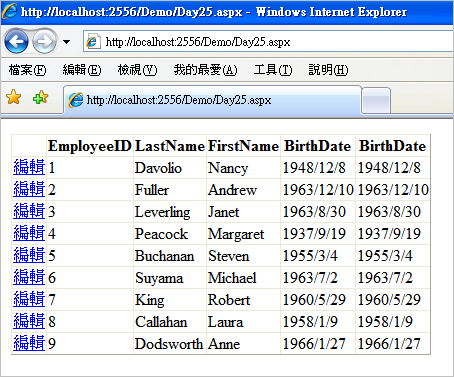Click the page icon in address bar

tap(92, 42)
